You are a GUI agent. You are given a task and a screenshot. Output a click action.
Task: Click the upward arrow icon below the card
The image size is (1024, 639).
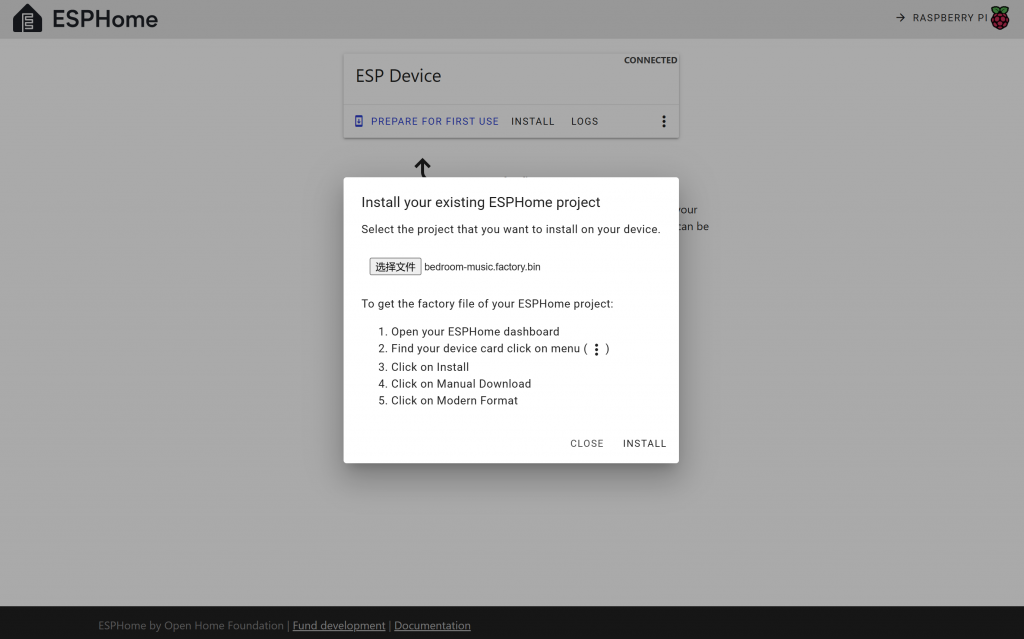coord(422,167)
